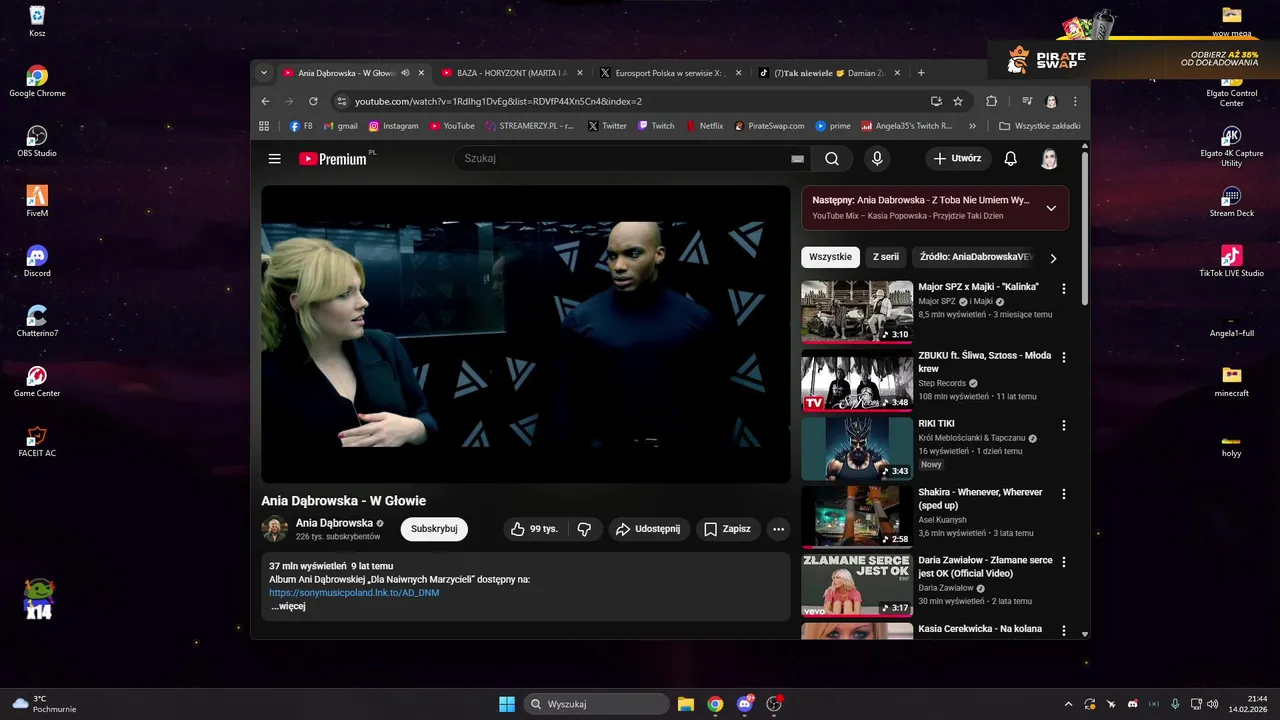
Task: Open File Explorer from the taskbar
Action: pyautogui.click(x=686, y=704)
